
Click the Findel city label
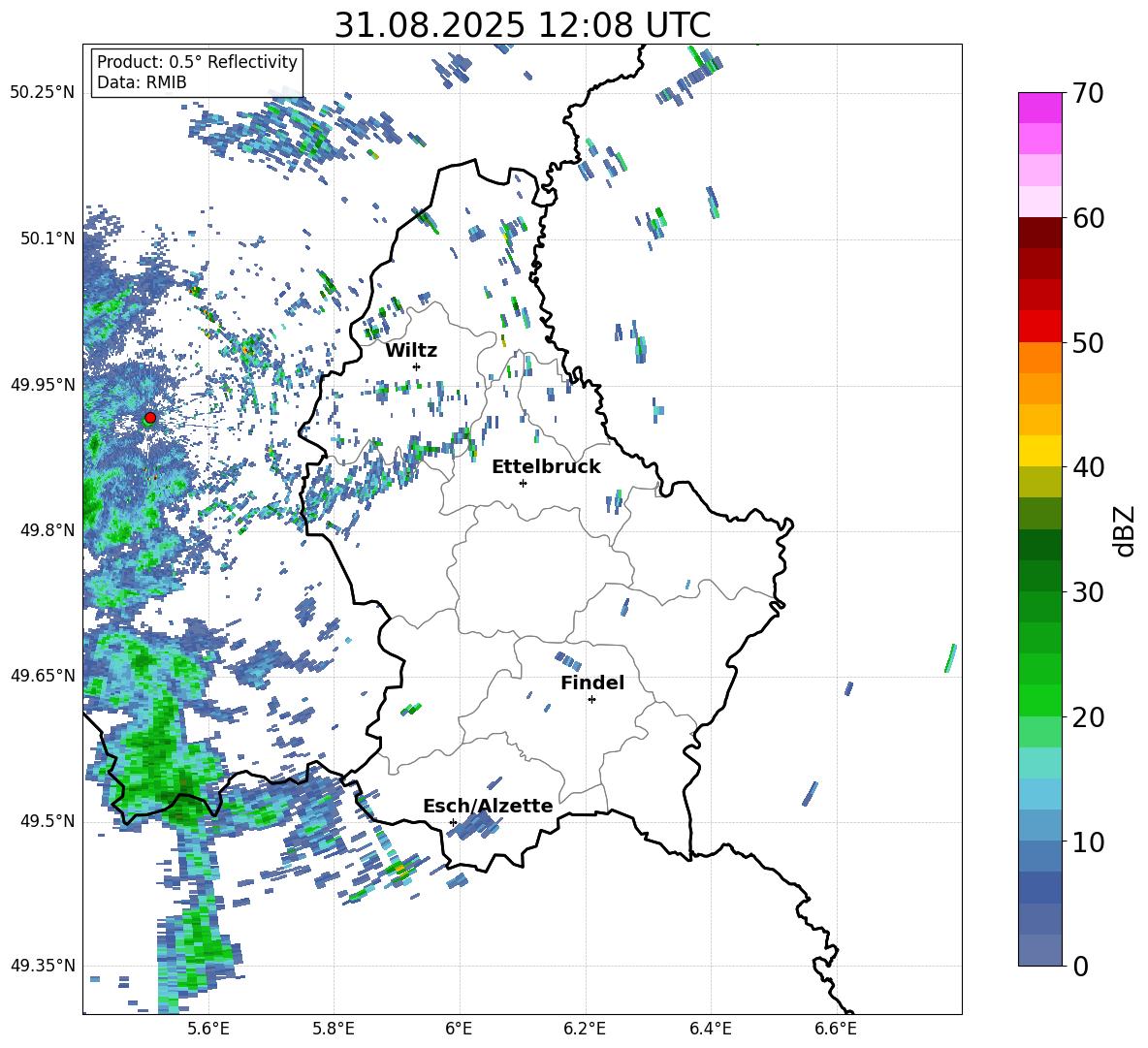(x=592, y=683)
